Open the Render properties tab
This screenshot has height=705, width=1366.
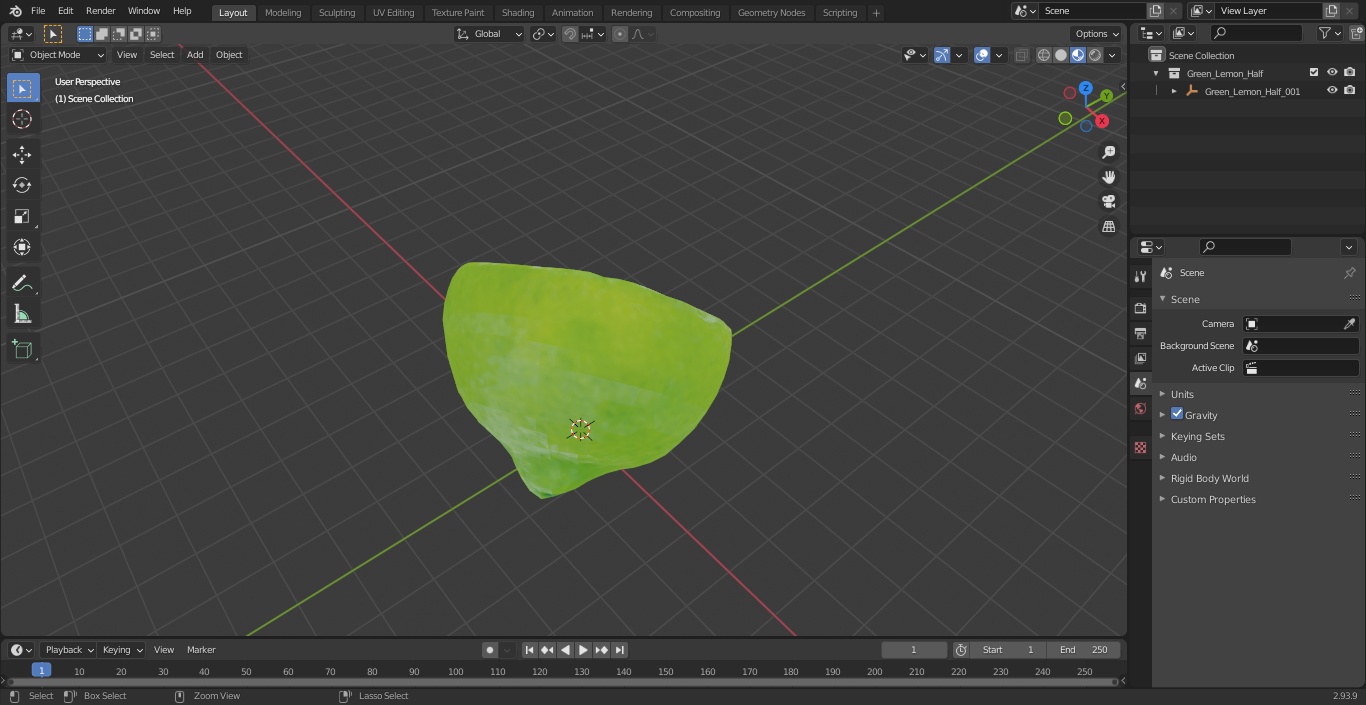pos(1140,308)
